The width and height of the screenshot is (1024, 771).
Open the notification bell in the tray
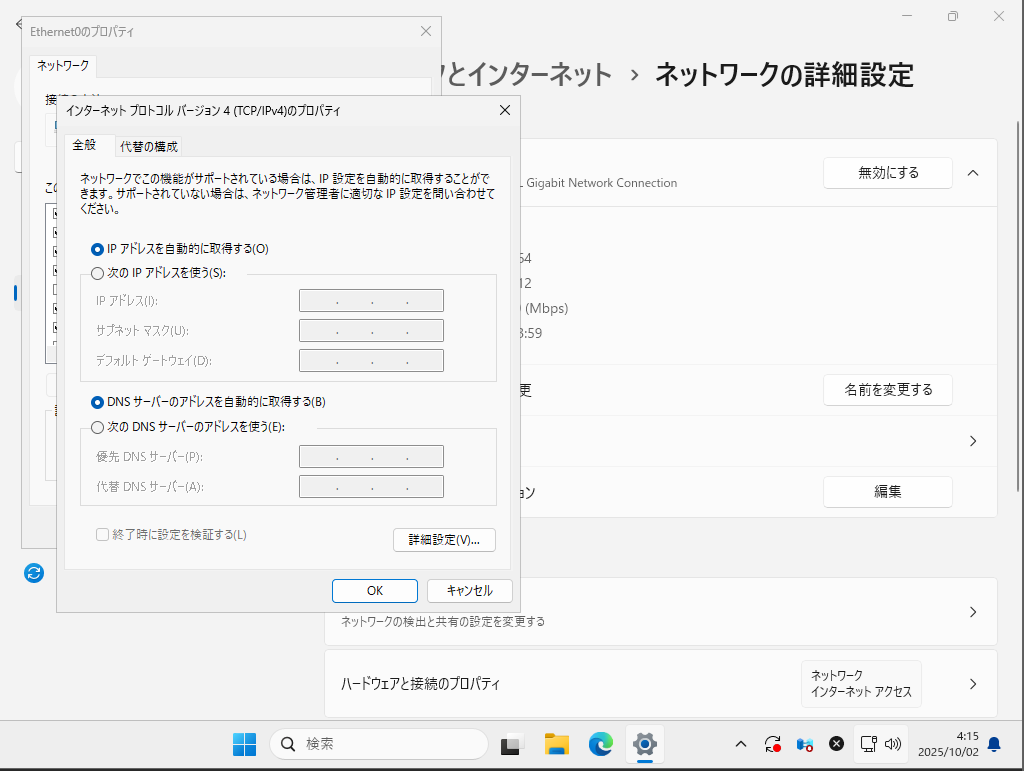tap(994, 744)
